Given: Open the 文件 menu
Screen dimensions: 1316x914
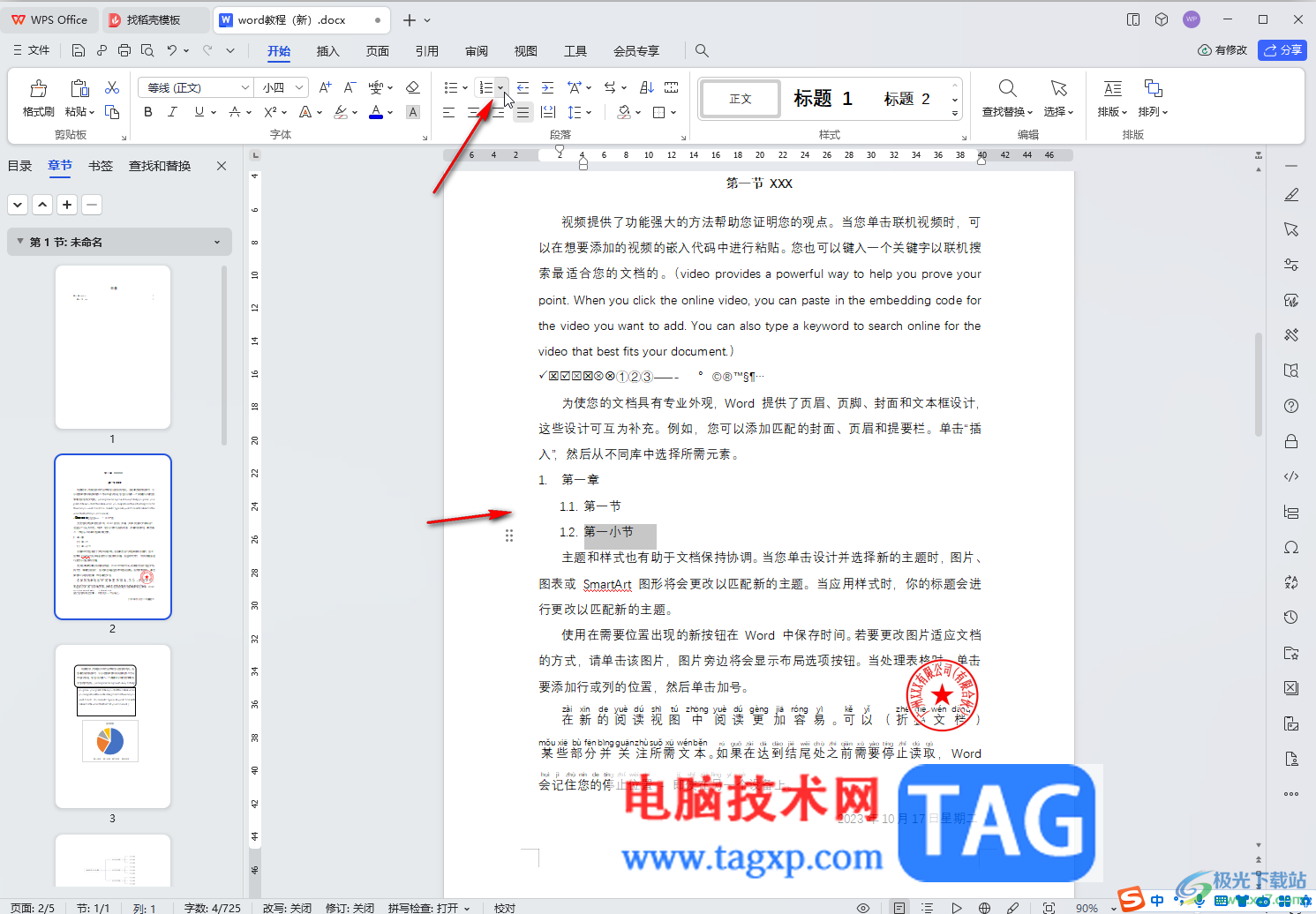Looking at the screenshot, I should 32,50.
